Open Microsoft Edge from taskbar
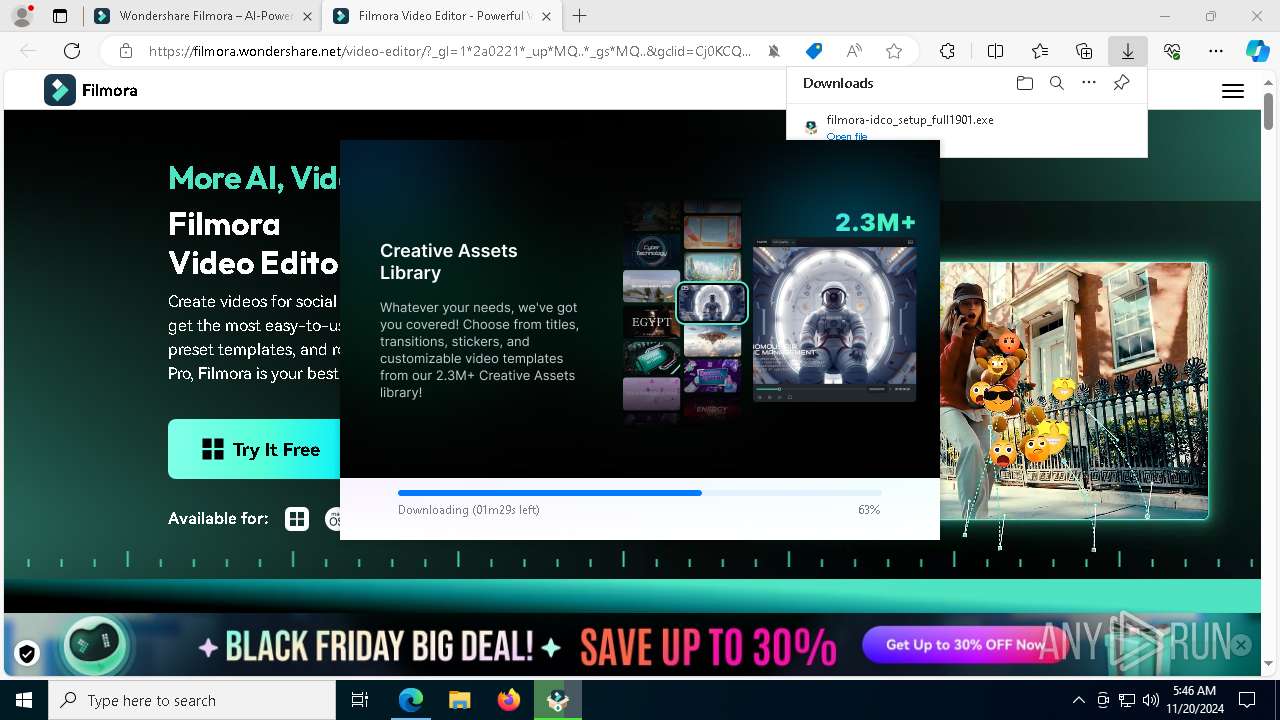The height and width of the screenshot is (720, 1280). [x=411, y=700]
